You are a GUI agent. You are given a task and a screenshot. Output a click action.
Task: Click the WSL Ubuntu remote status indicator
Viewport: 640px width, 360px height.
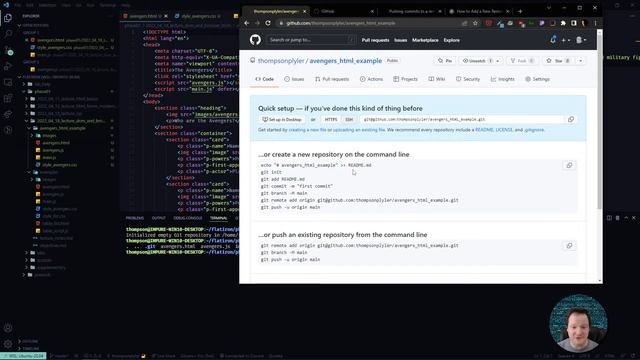coord(23,356)
